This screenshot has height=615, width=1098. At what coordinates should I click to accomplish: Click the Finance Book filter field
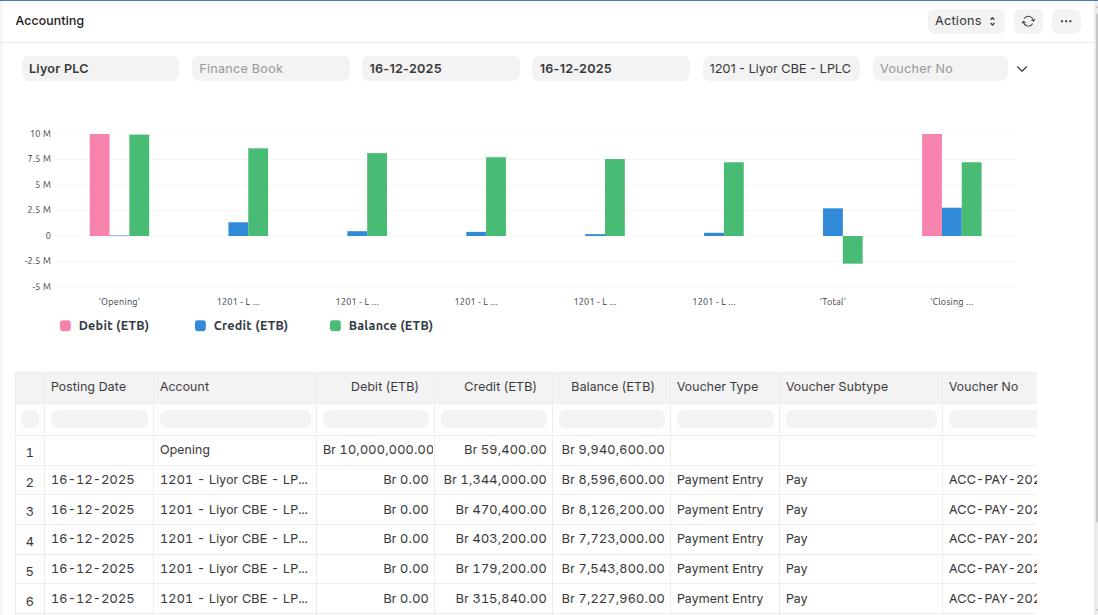point(270,69)
